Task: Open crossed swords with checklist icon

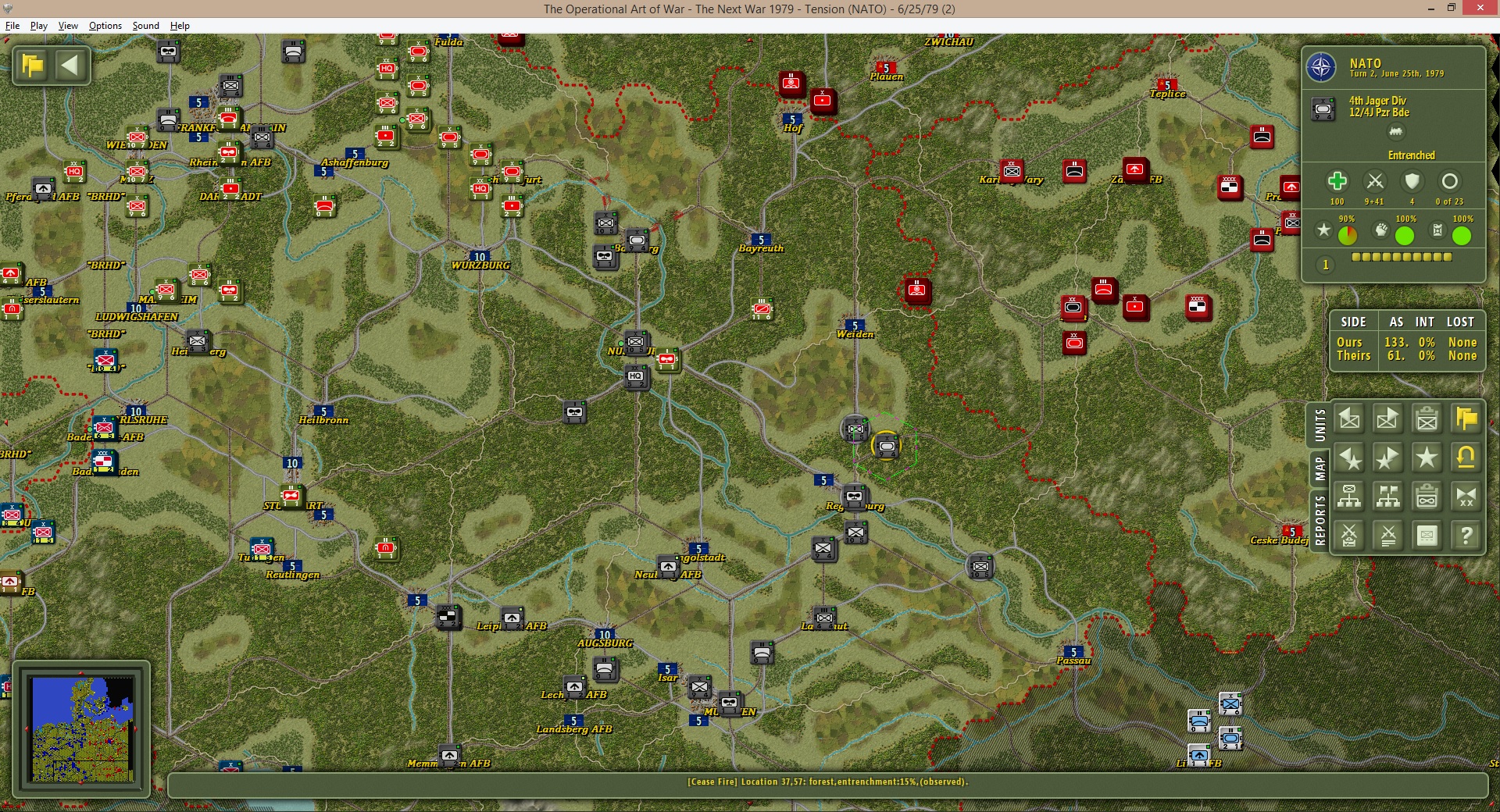Action: coord(1349,536)
